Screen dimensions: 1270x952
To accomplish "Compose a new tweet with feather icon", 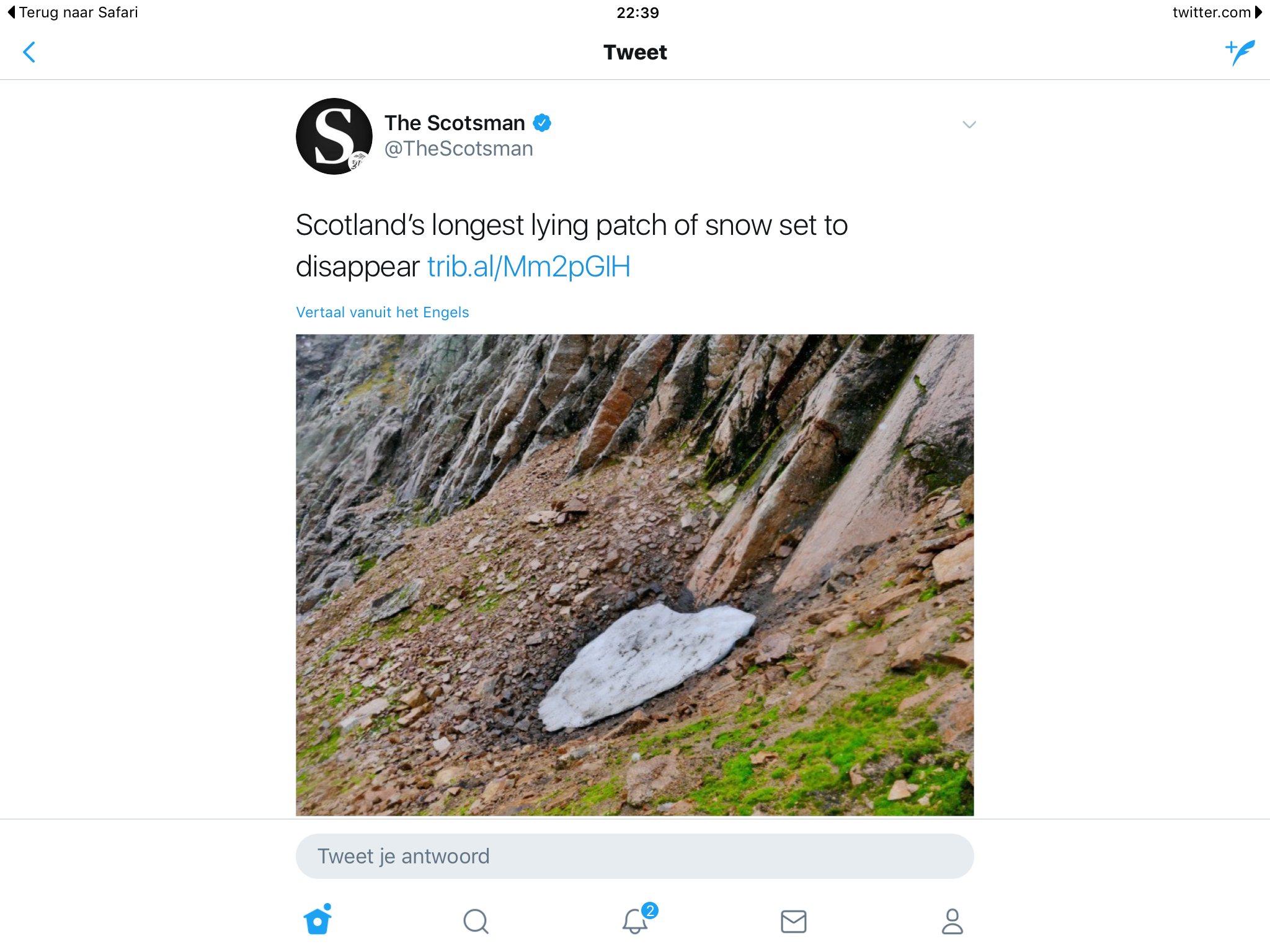I will tap(1240, 53).
